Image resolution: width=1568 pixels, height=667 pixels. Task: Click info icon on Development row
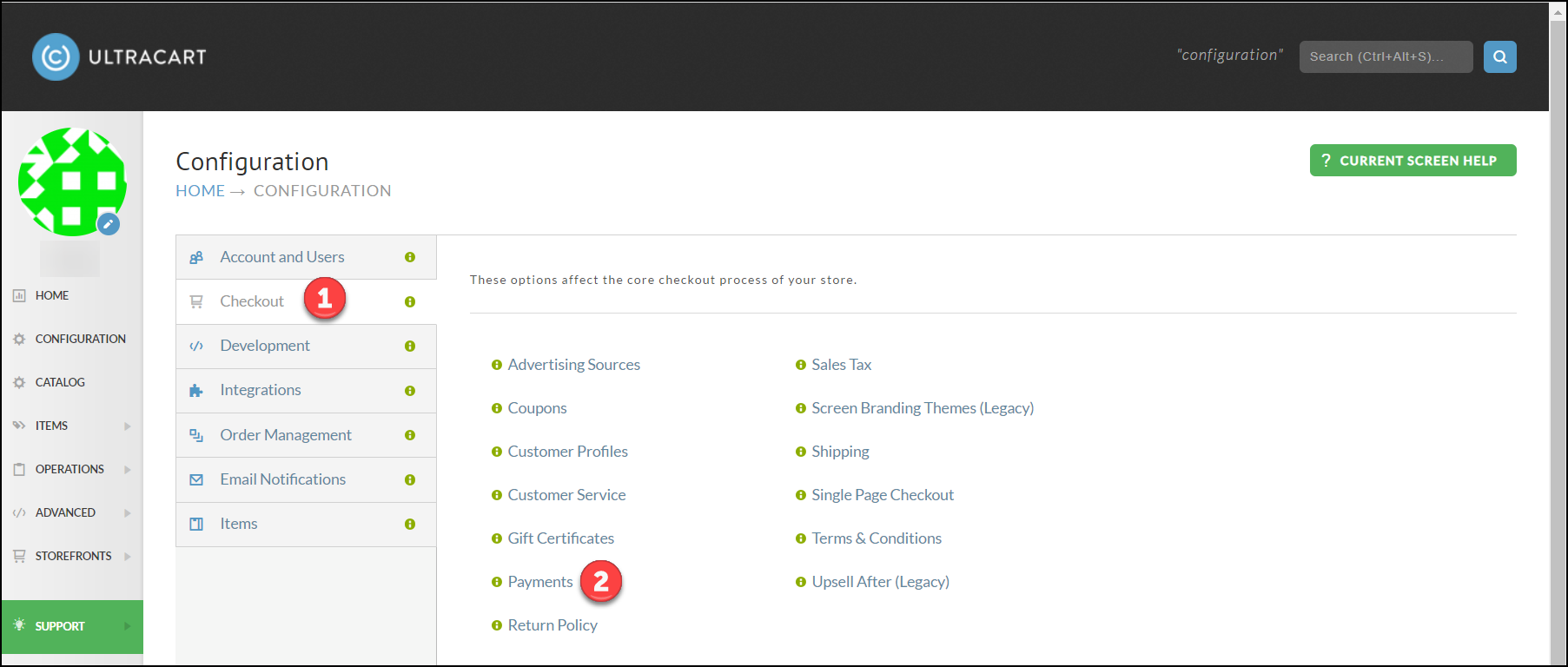(x=410, y=346)
